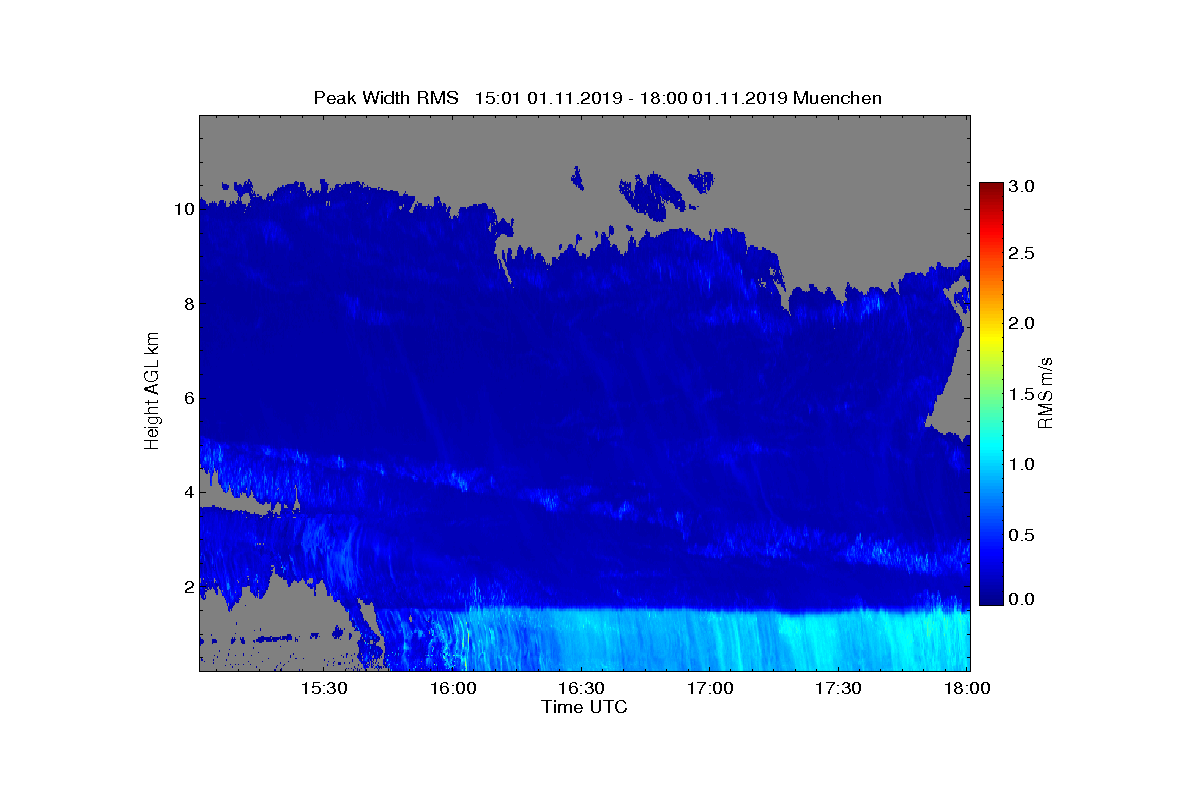Screen dimensions: 1200x800
Task: Click the 'Time UTC' axis title
Action: tap(585, 707)
